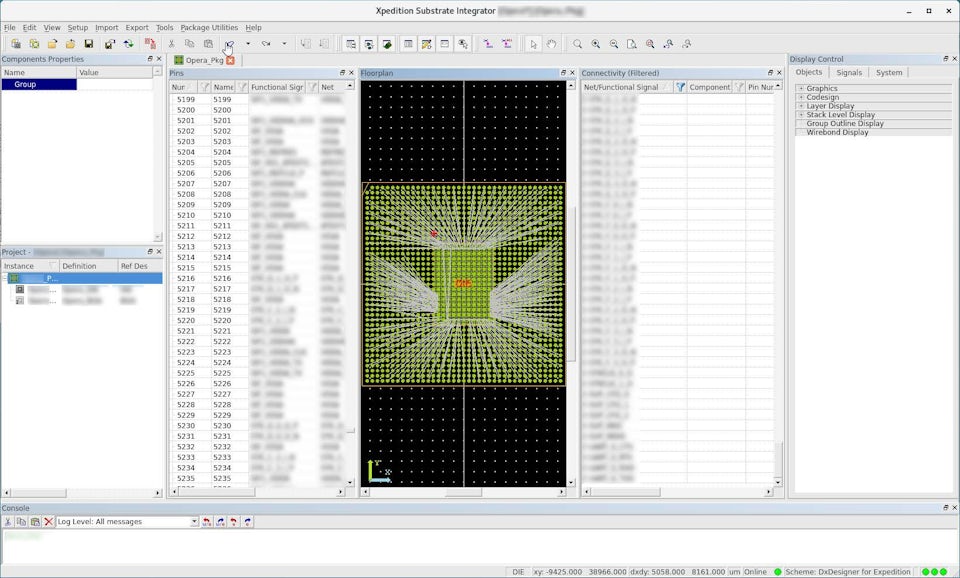Open the Undo history dropdown arrow
960x578 pixels.
tap(248, 44)
